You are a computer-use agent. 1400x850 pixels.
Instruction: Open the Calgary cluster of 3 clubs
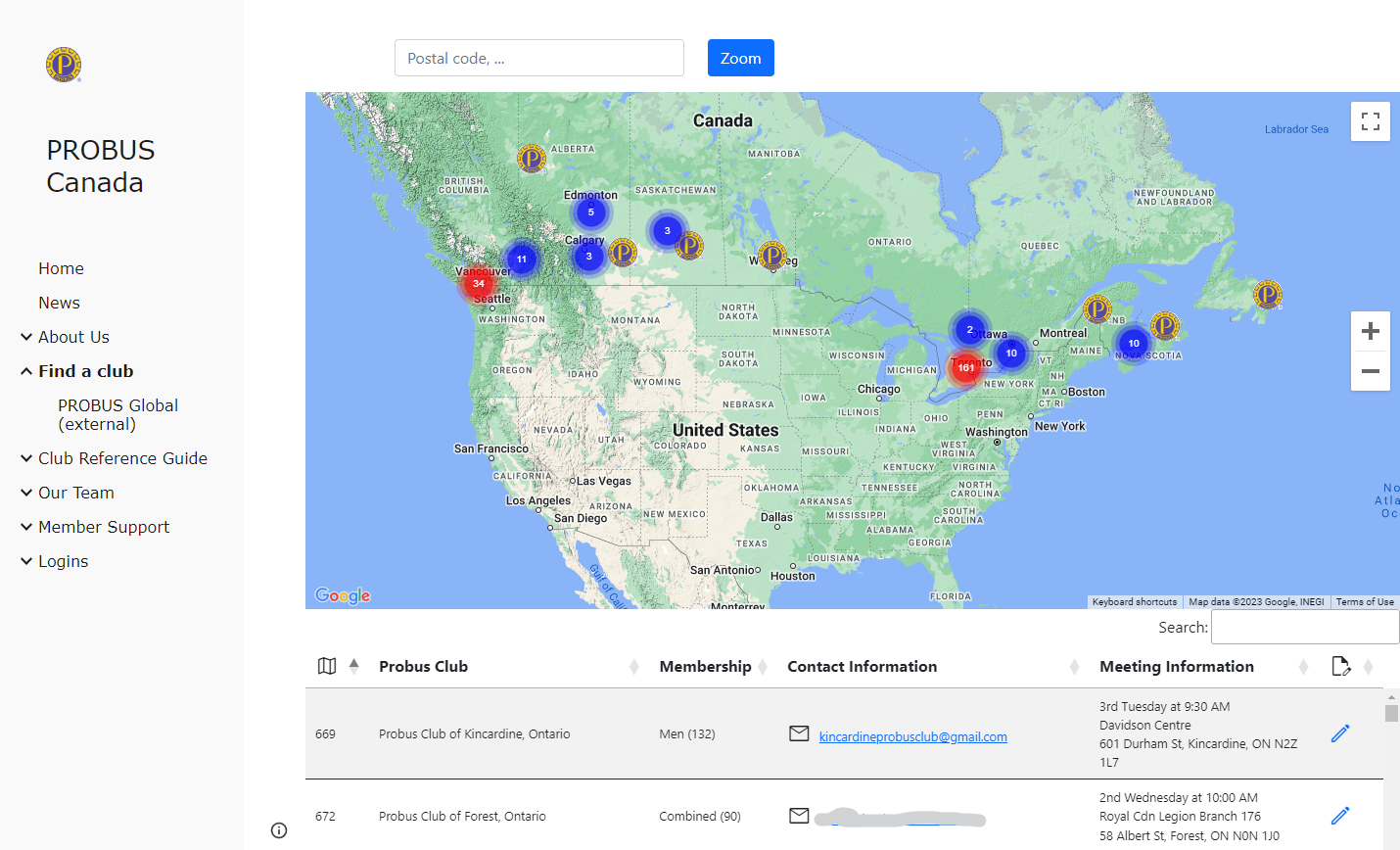coord(588,257)
